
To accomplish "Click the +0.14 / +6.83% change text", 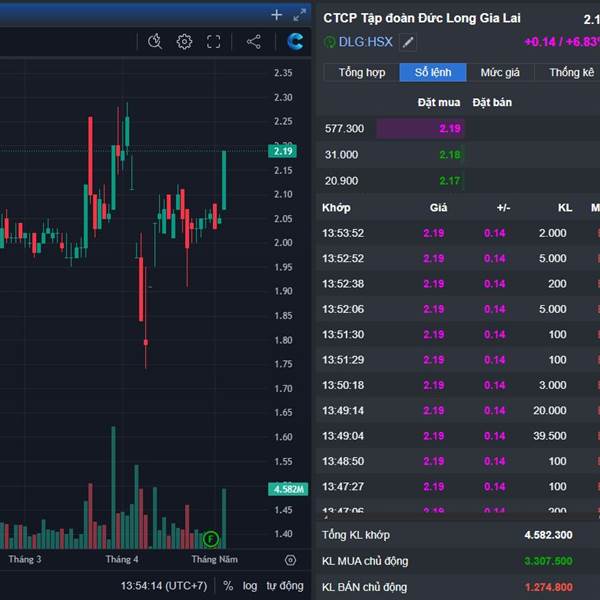I will [x=562, y=42].
